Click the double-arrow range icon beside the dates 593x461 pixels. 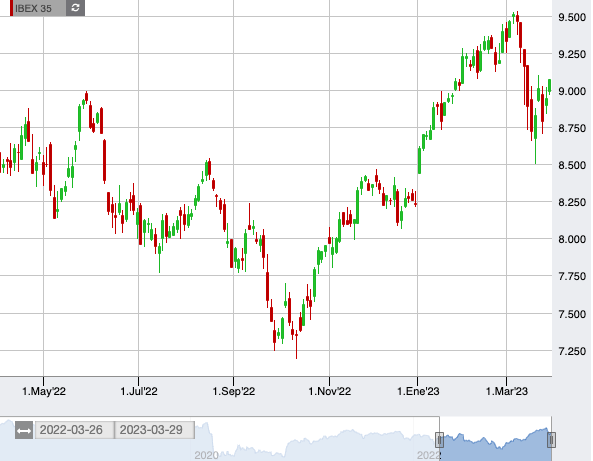pyautogui.click(x=24, y=430)
